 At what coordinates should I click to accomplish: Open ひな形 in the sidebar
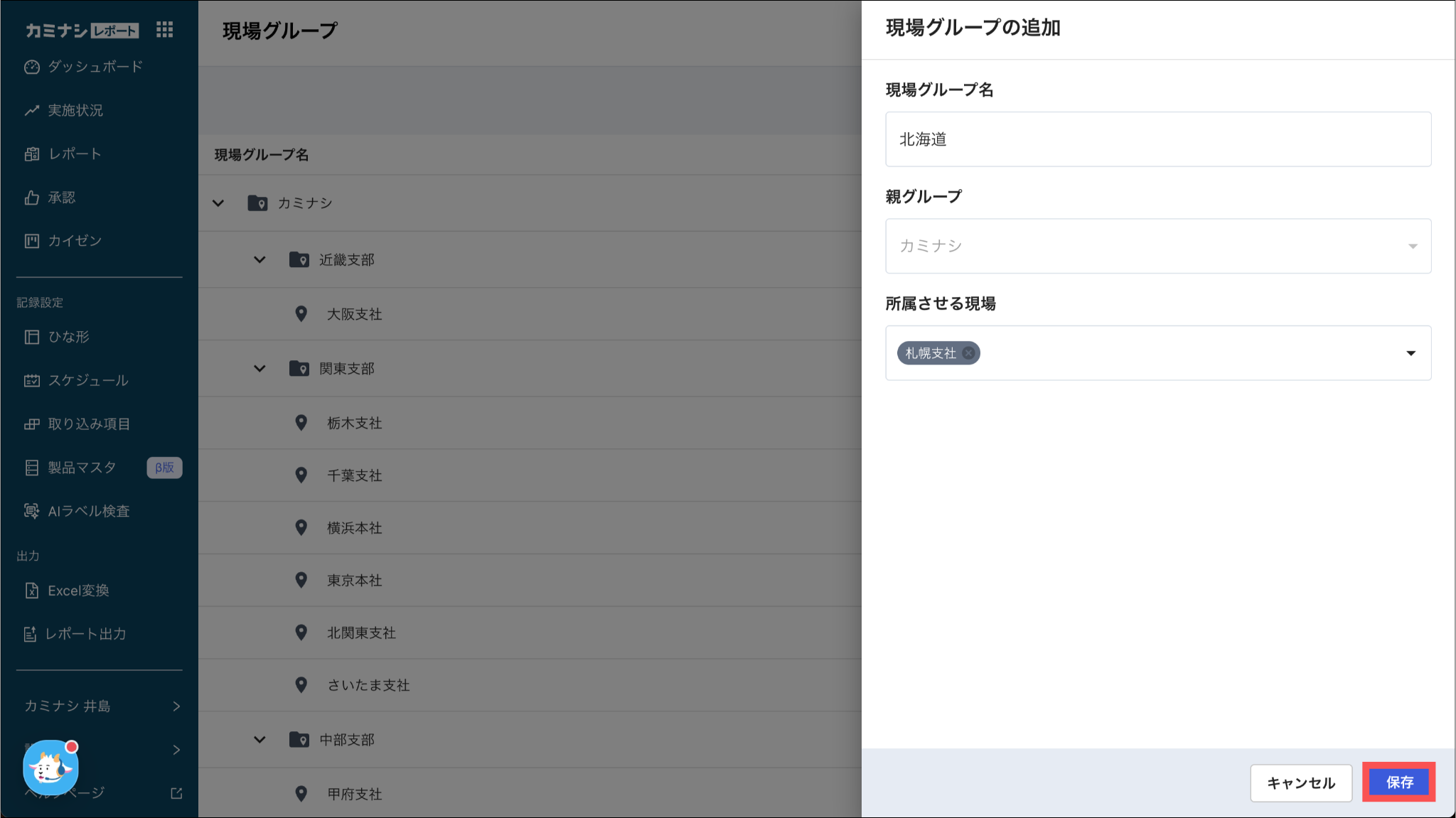point(68,337)
